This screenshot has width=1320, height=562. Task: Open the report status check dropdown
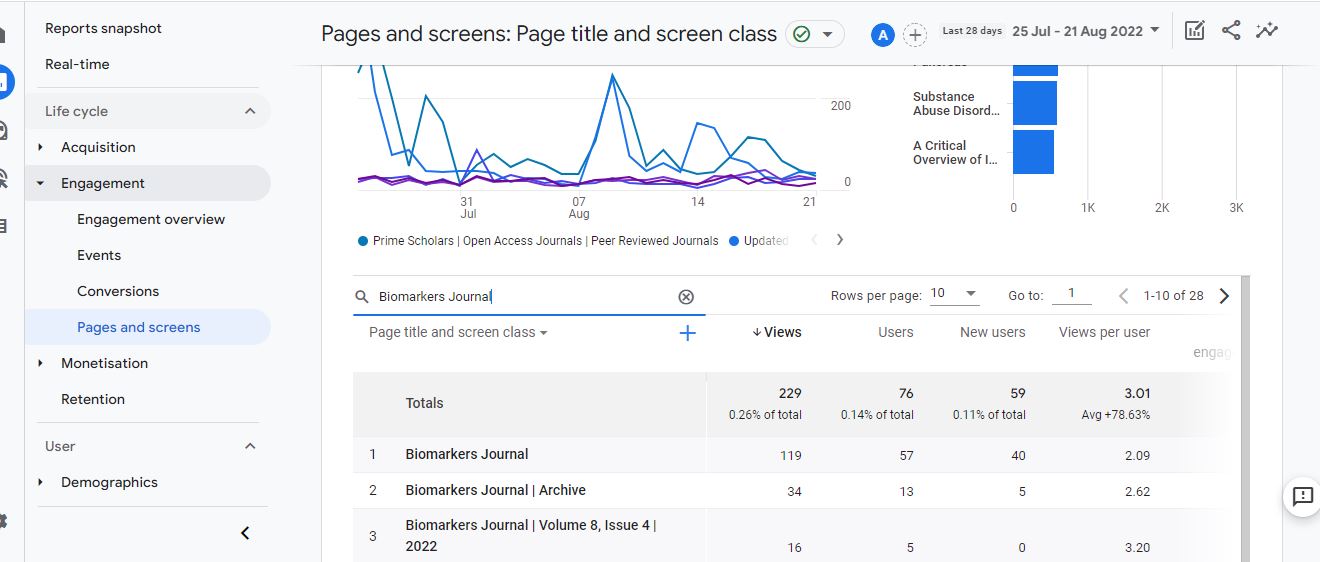tap(814, 35)
